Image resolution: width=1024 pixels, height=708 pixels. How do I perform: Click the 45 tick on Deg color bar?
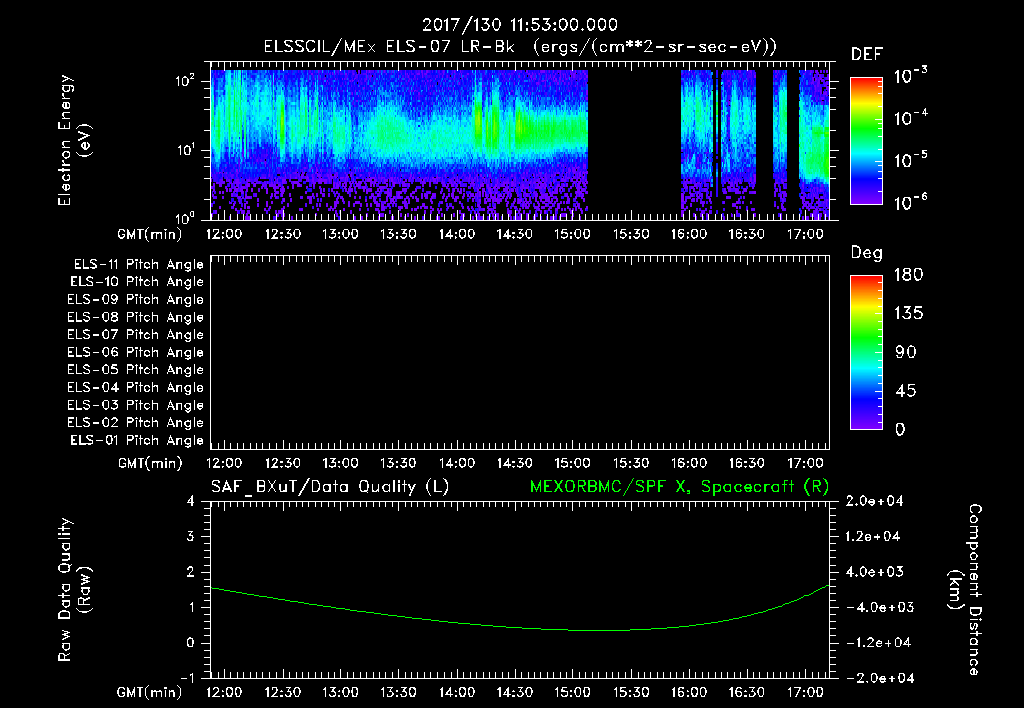click(905, 391)
